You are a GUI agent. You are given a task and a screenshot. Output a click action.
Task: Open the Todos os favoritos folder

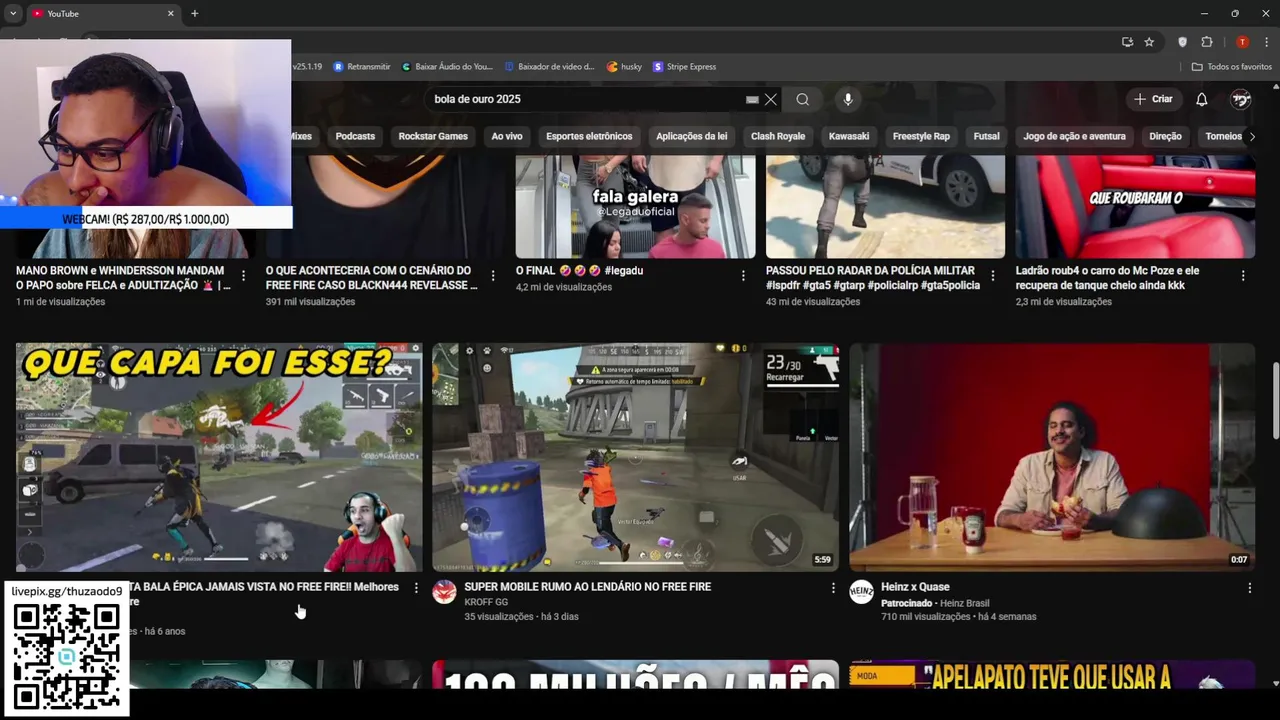(1231, 67)
